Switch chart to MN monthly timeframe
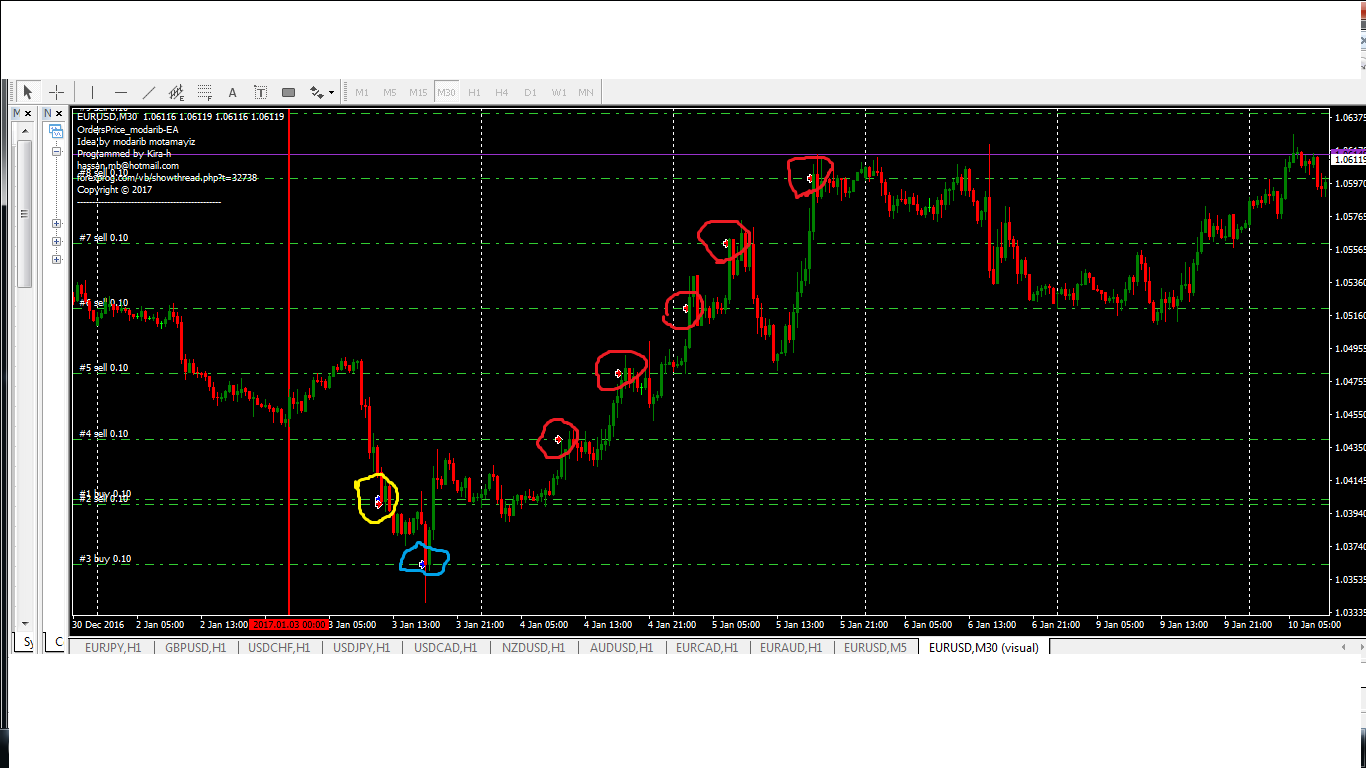 (x=586, y=92)
